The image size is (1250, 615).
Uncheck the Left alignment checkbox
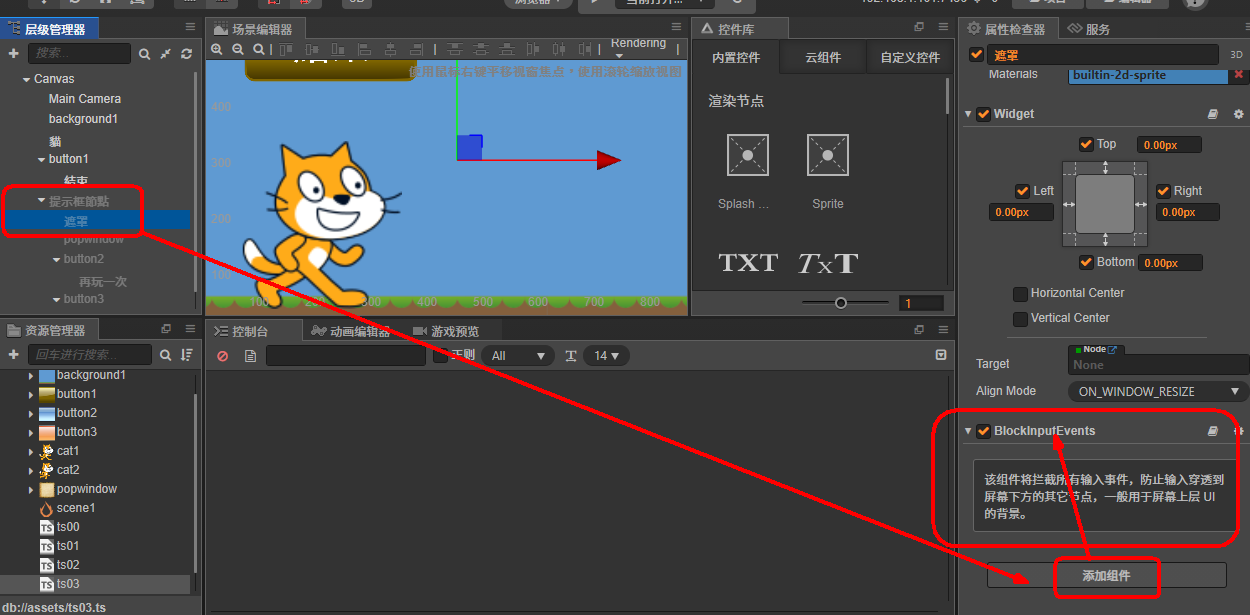[1022, 191]
